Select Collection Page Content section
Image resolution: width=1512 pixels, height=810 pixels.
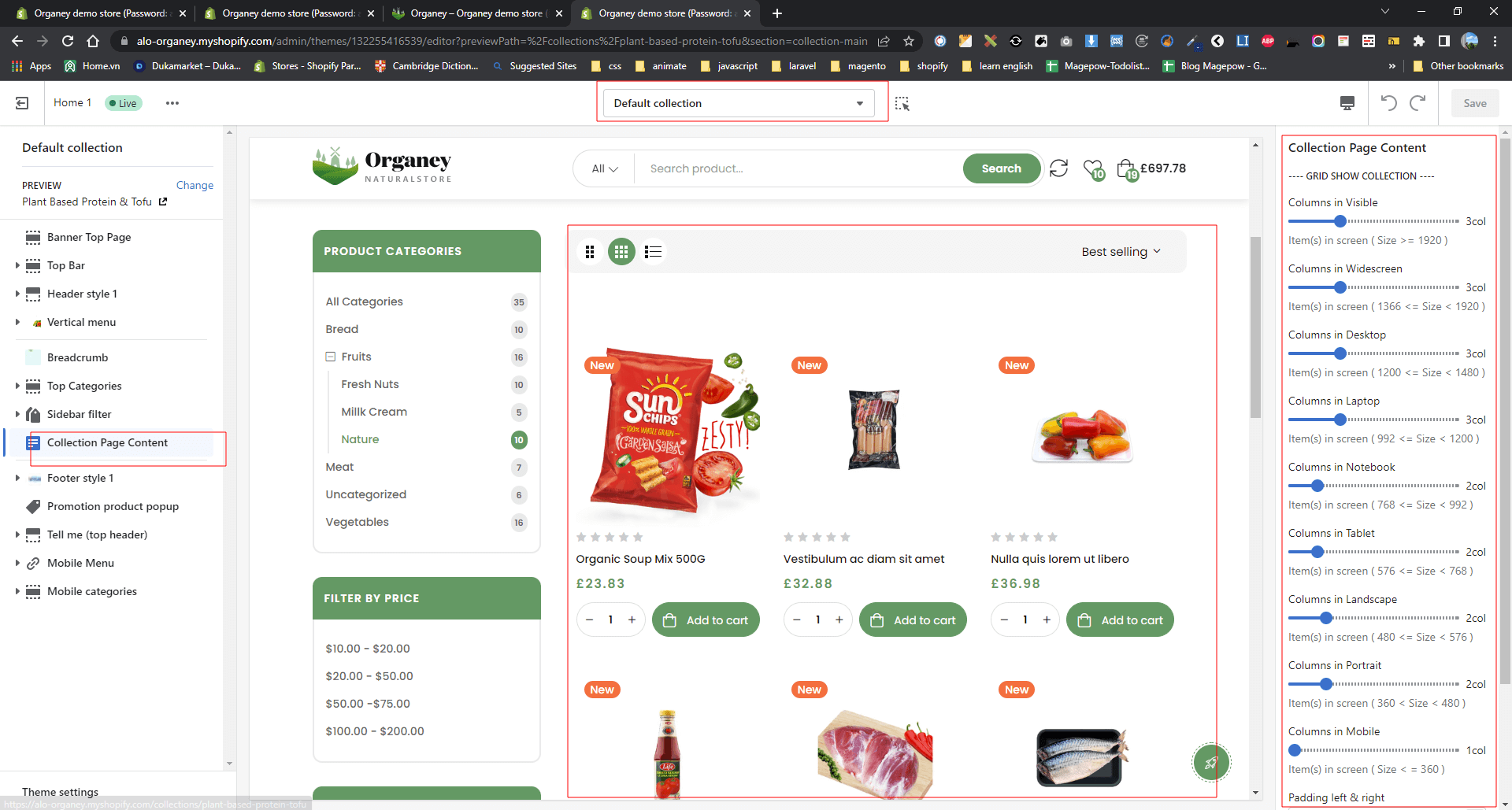pyautogui.click(x=107, y=442)
